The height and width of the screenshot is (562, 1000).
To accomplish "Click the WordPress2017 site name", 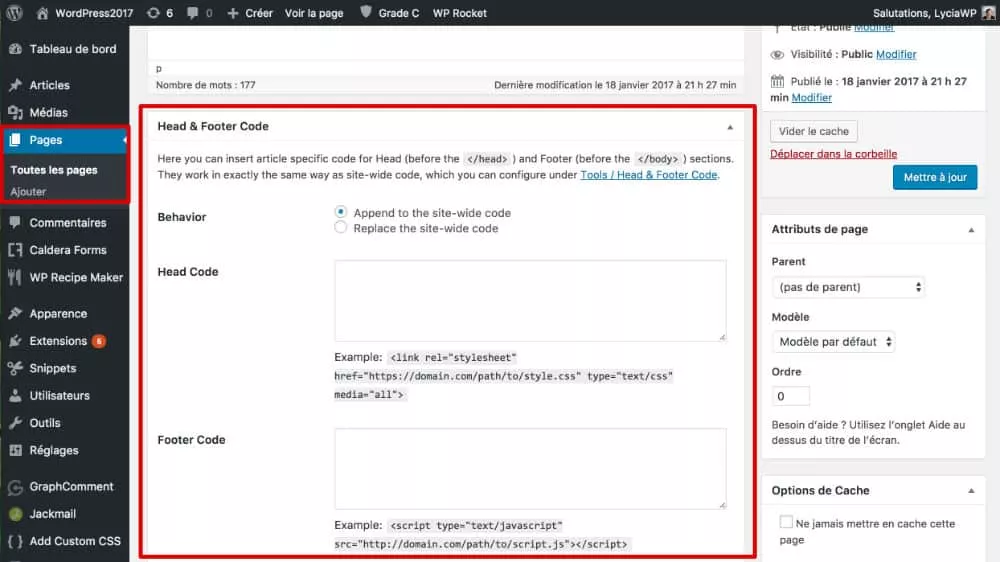I will coord(94,13).
